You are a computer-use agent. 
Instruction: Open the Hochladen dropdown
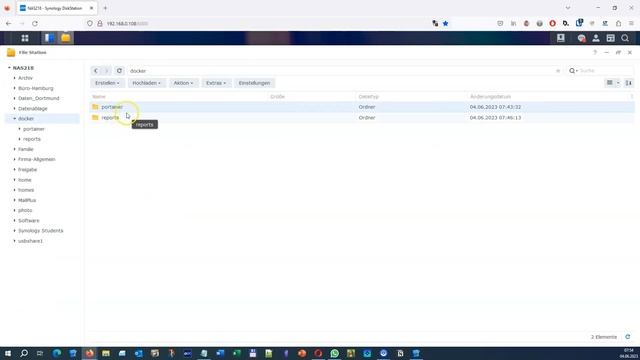pos(147,83)
